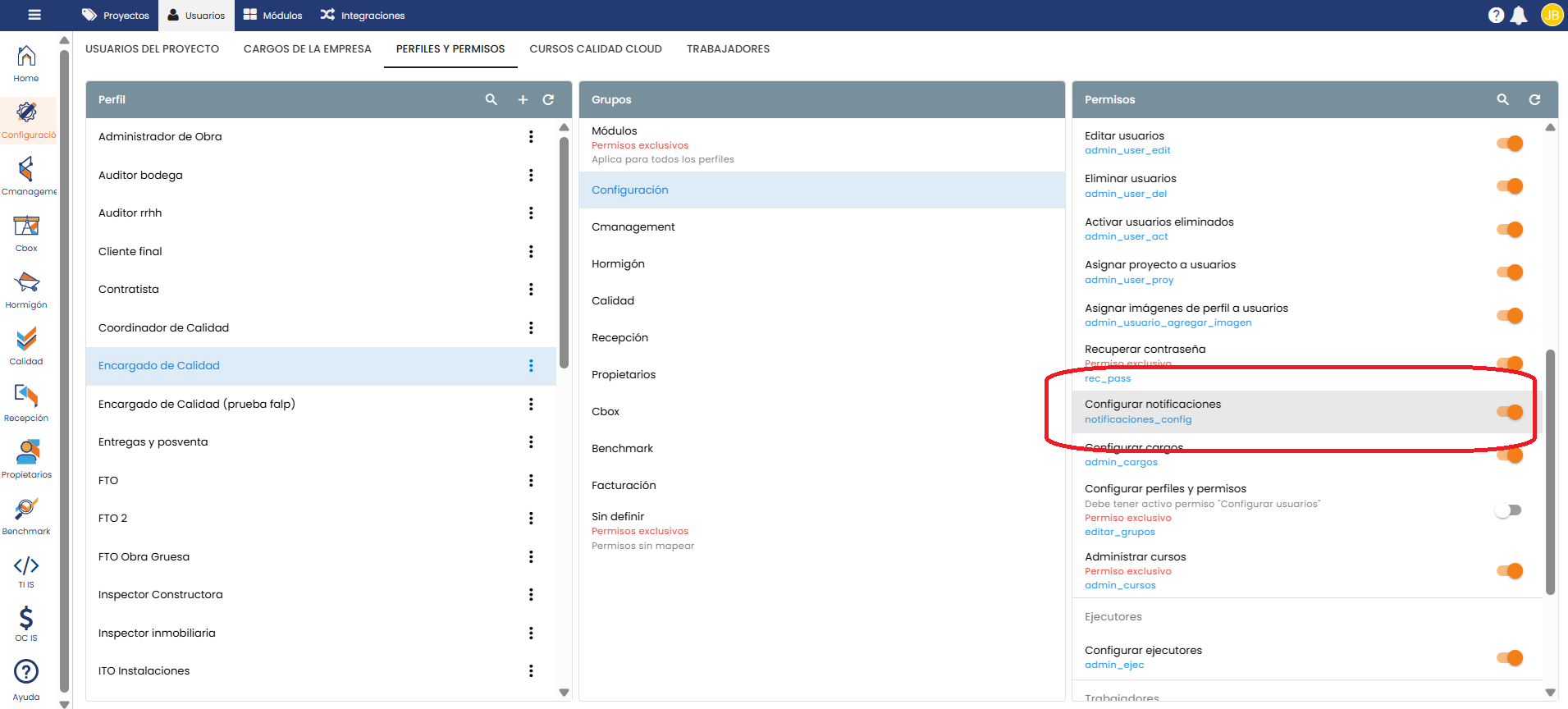Open options menu for FTO Obra Gruesa
The height and width of the screenshot is (709, 1568).
click(x=531, y=556)
